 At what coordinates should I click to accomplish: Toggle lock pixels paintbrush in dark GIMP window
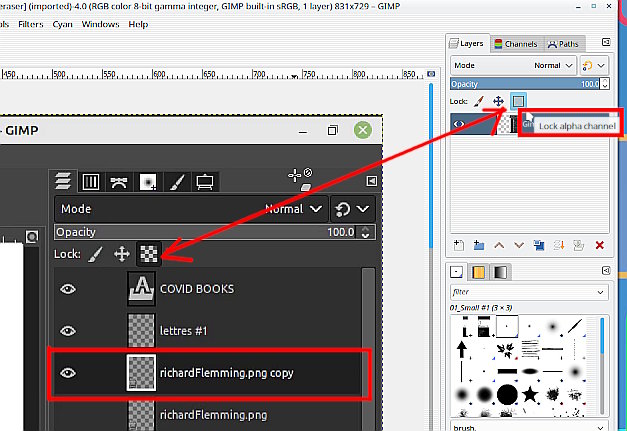(x=95, y=254)
